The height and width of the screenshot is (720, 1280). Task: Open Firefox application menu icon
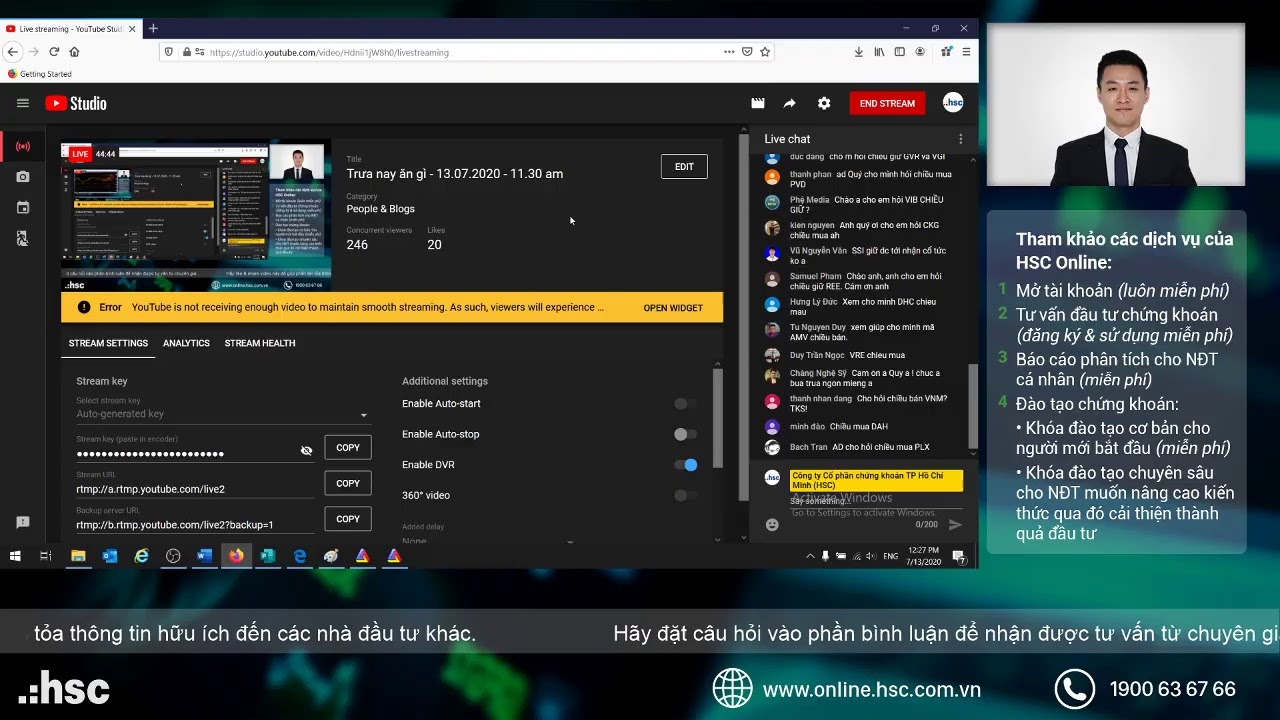click(966, 52)
